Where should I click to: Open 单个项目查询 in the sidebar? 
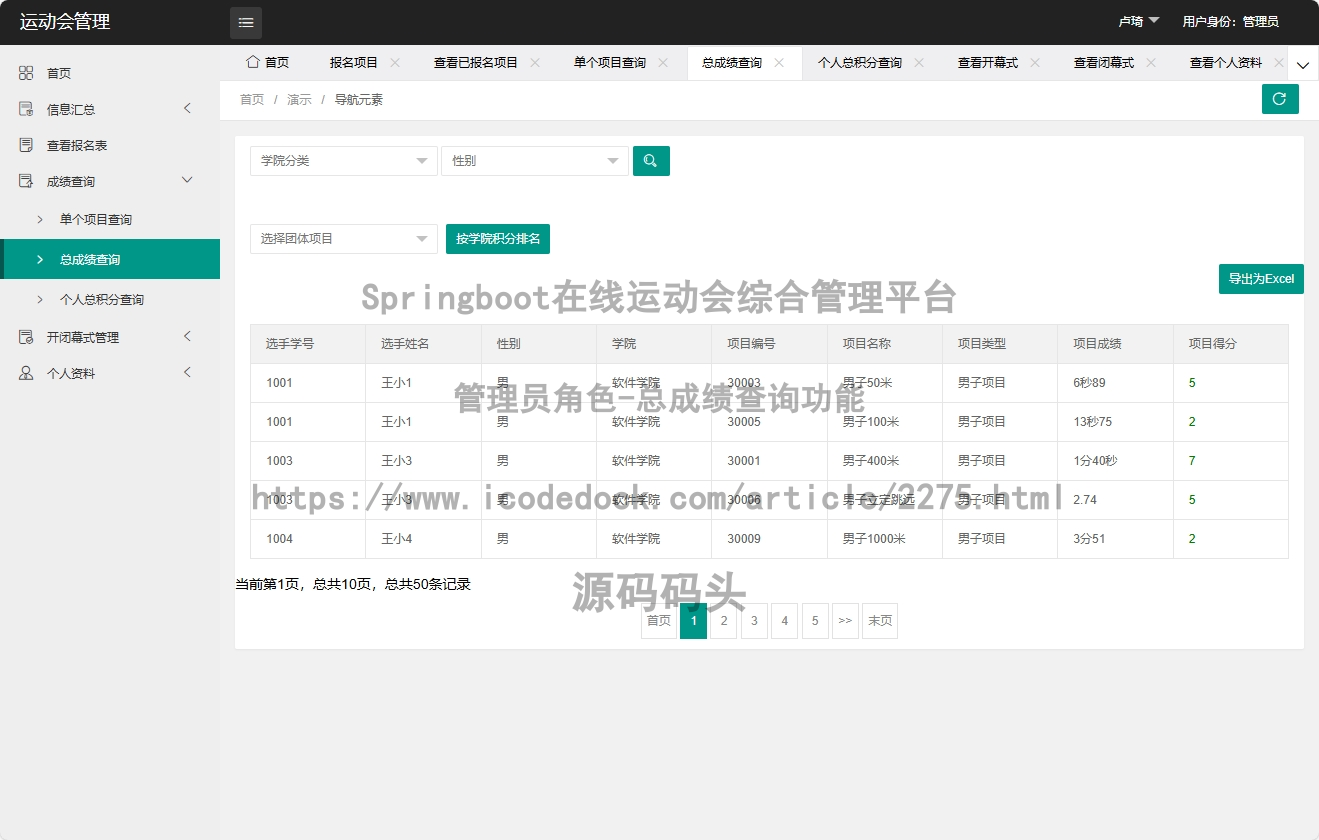(110, 219)
